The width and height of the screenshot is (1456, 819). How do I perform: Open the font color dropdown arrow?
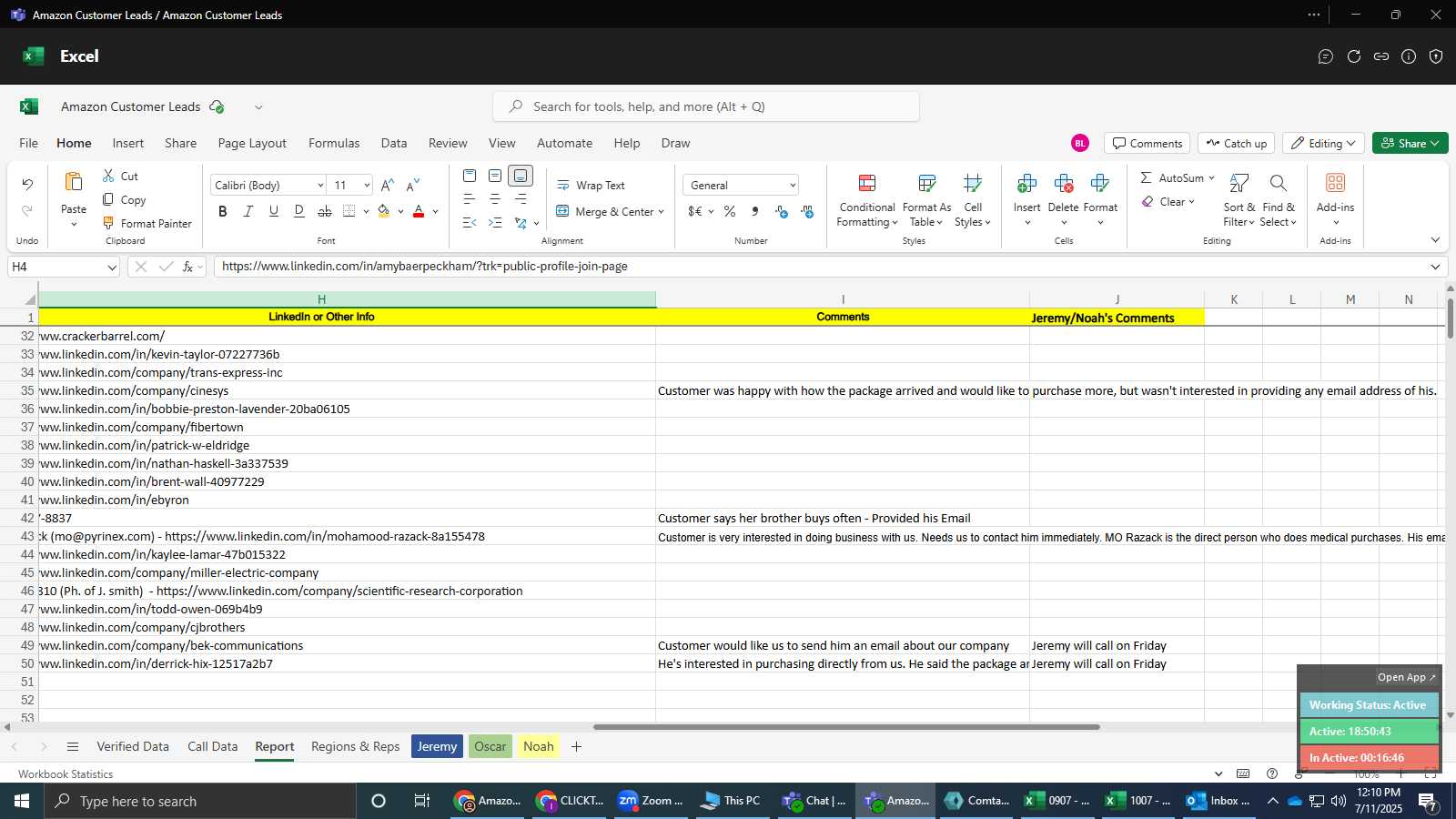coord(435,211)
